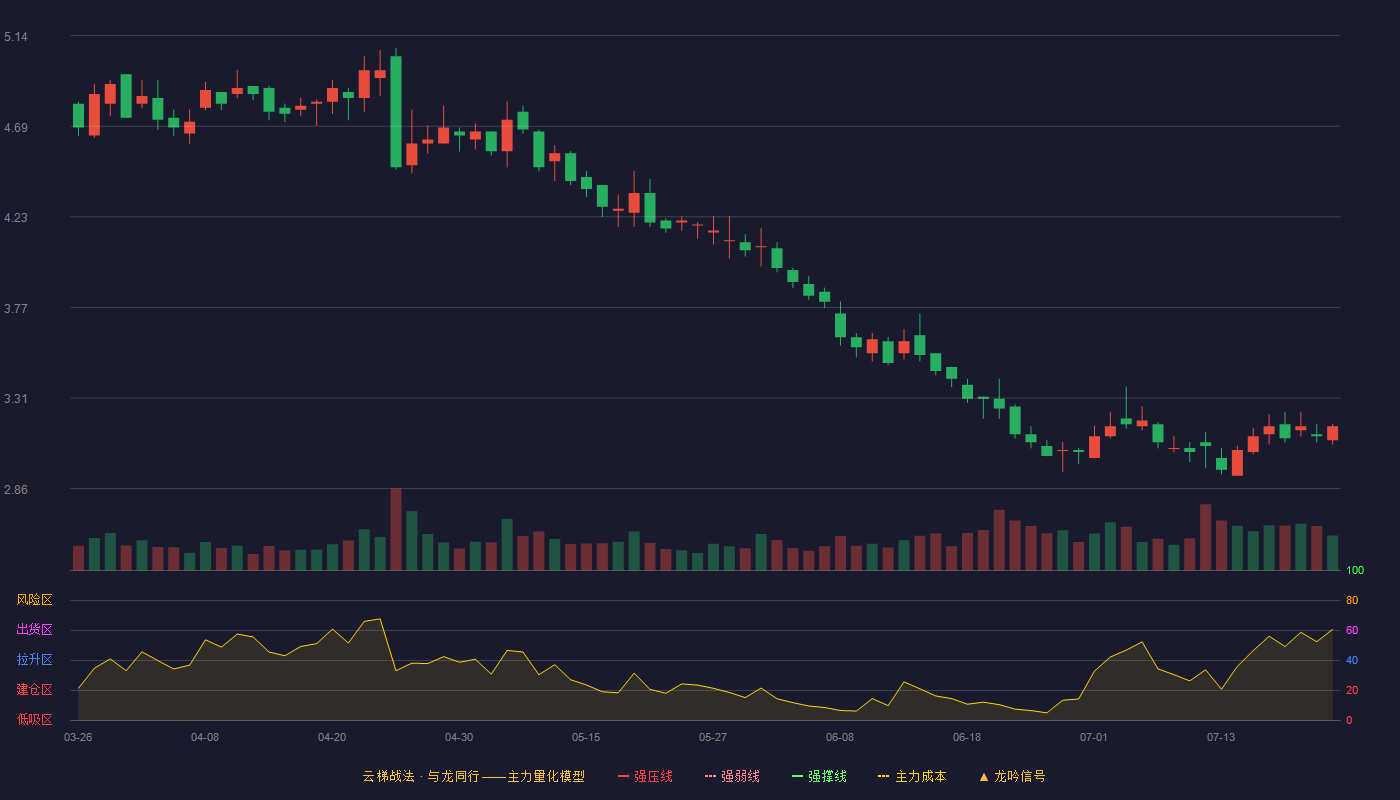Click the 04-08 date label
Screen dimensions: 1400x800
coord(205,737)
